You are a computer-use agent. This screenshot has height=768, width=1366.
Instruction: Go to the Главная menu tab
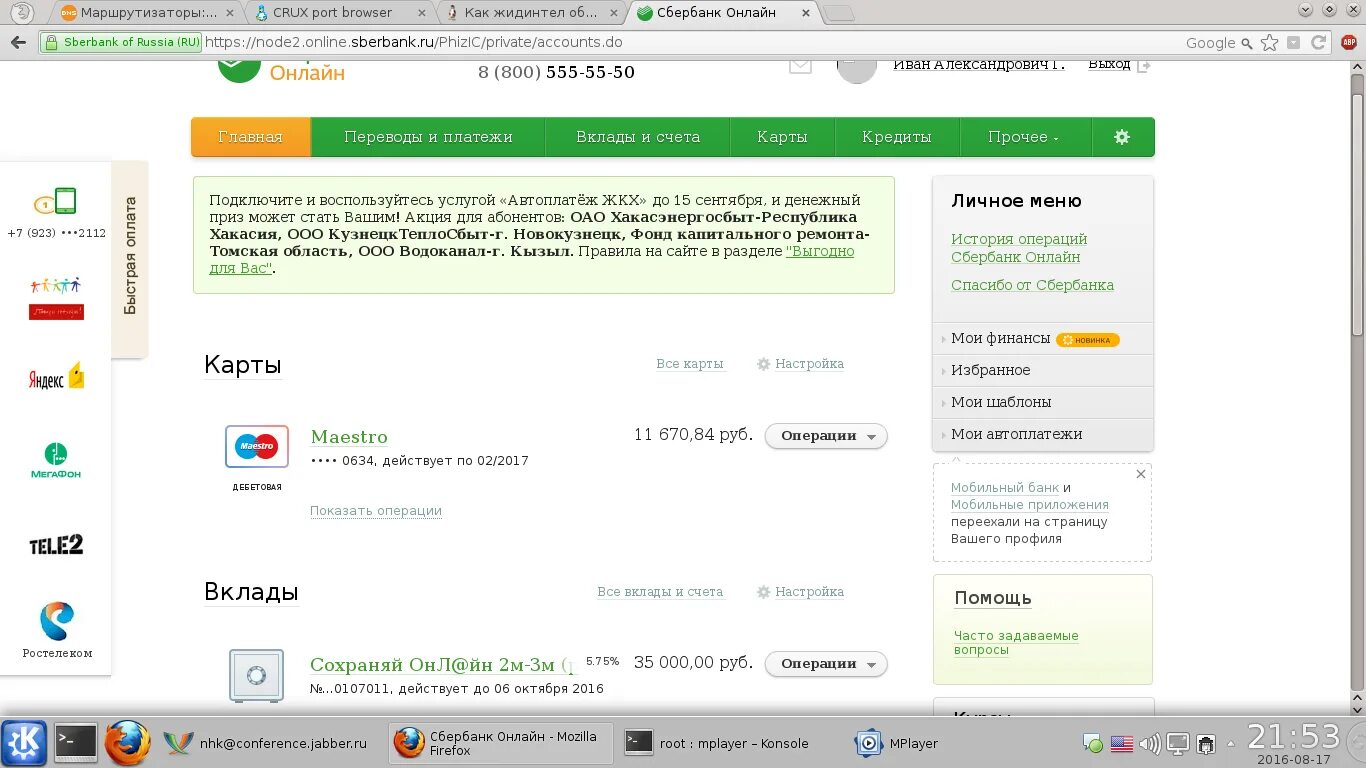tap(251, 137)
